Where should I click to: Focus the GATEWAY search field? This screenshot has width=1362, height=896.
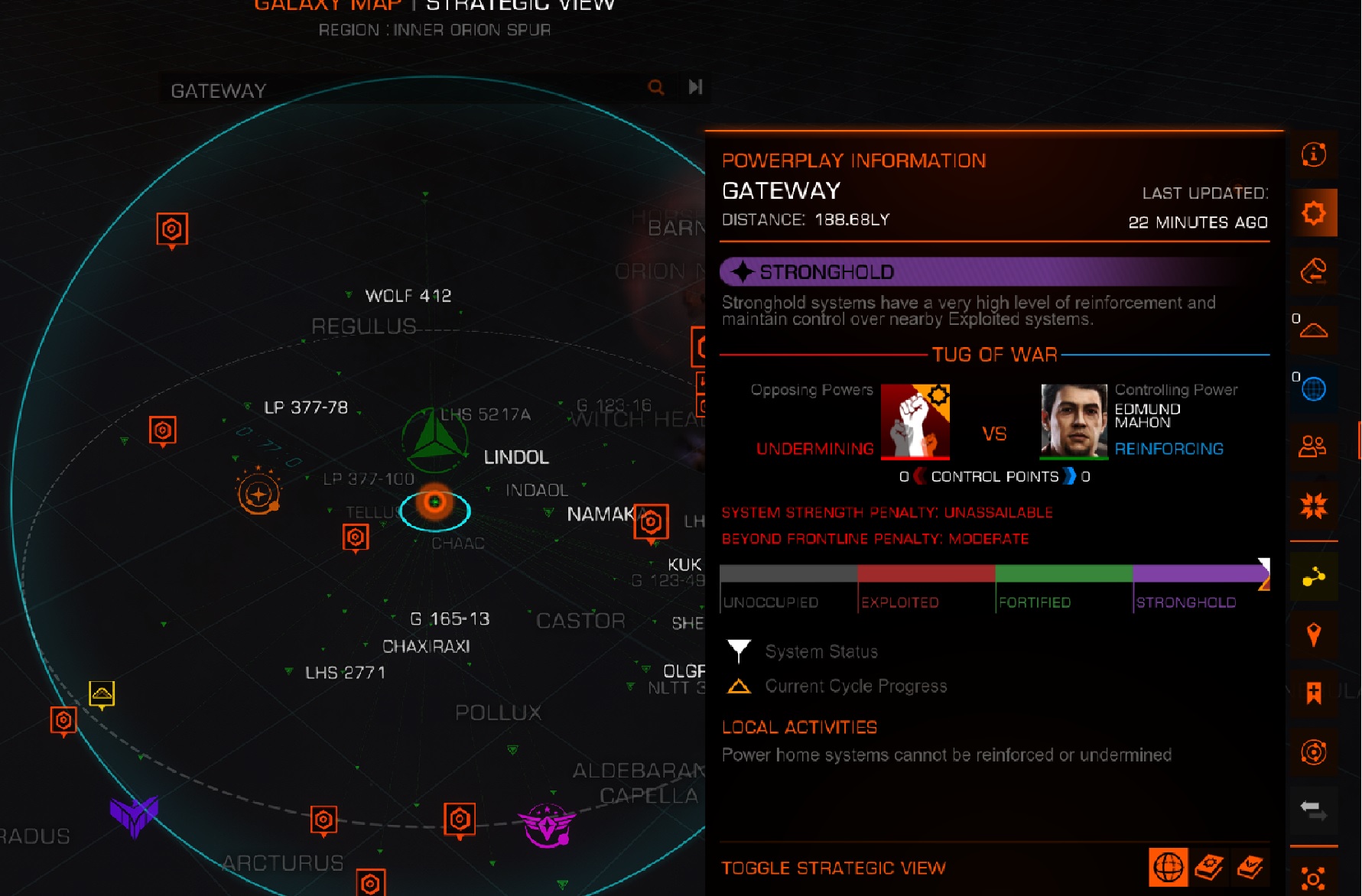(x=401, y=89)
